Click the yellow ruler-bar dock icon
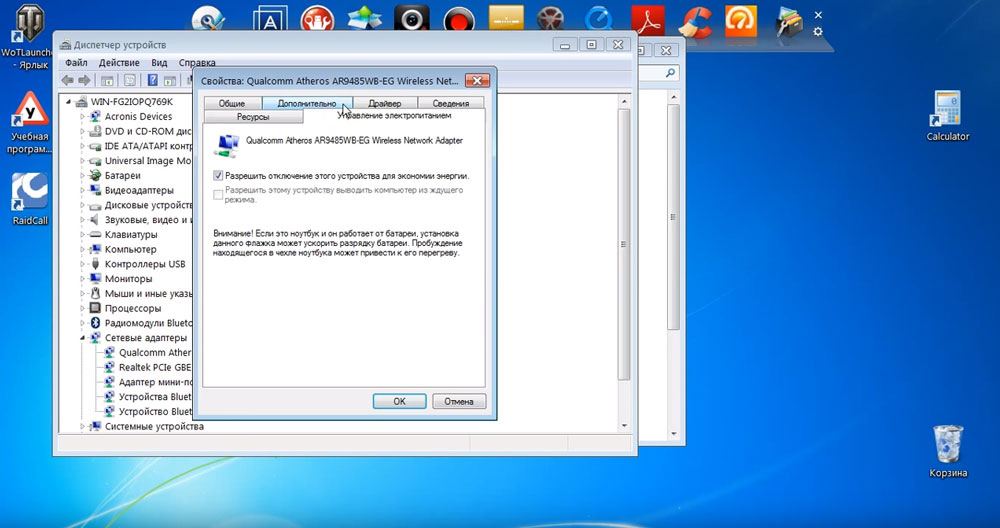Image resolution: width=1000 pixels, height=528 pixels. [506, 18]
